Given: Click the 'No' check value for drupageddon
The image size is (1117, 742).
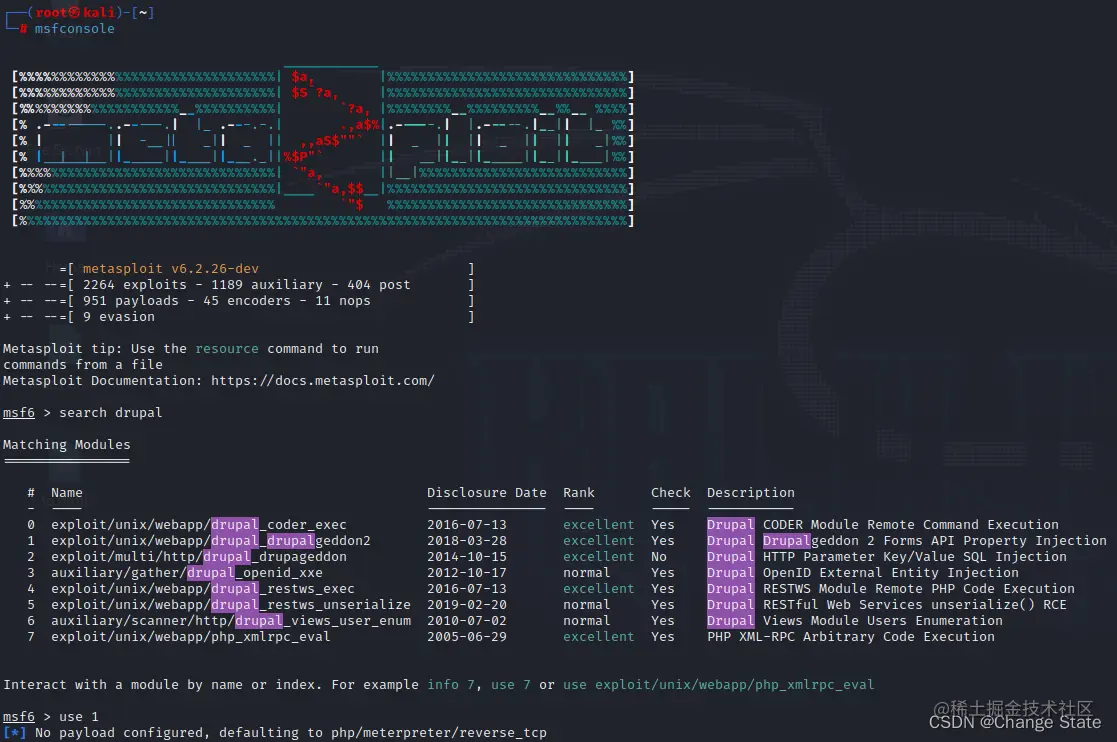Looking at the screenshot, I should pos(658,556).
